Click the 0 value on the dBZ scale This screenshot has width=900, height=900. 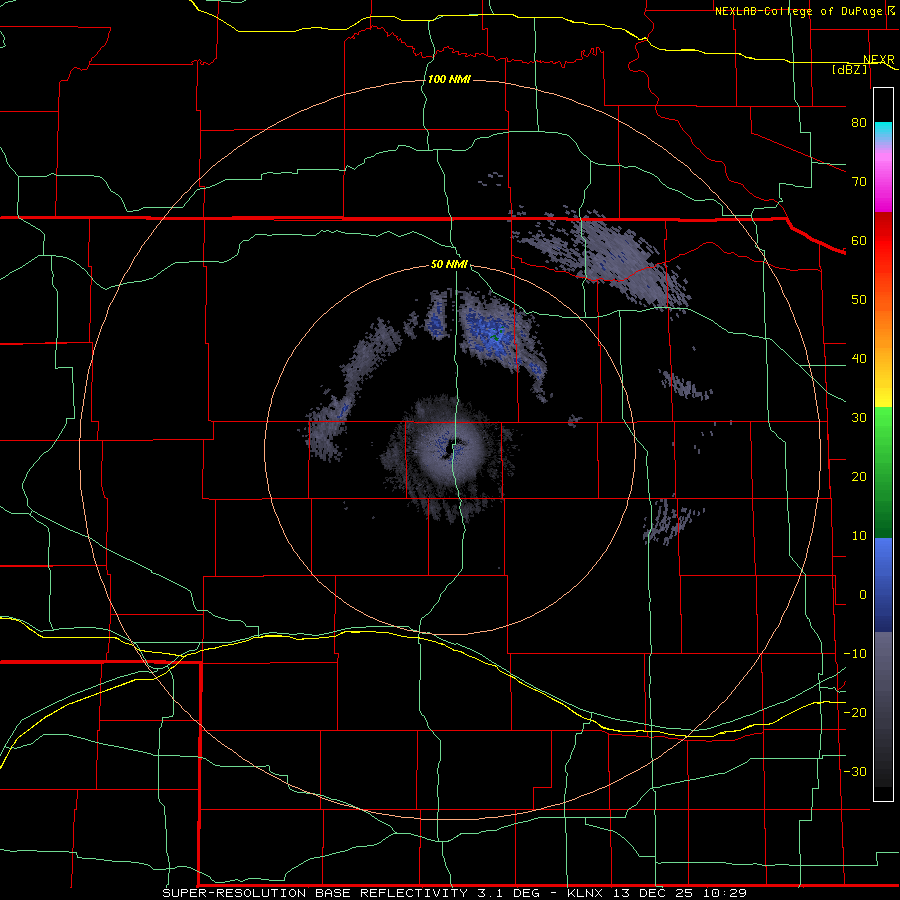tap(863, 595)
